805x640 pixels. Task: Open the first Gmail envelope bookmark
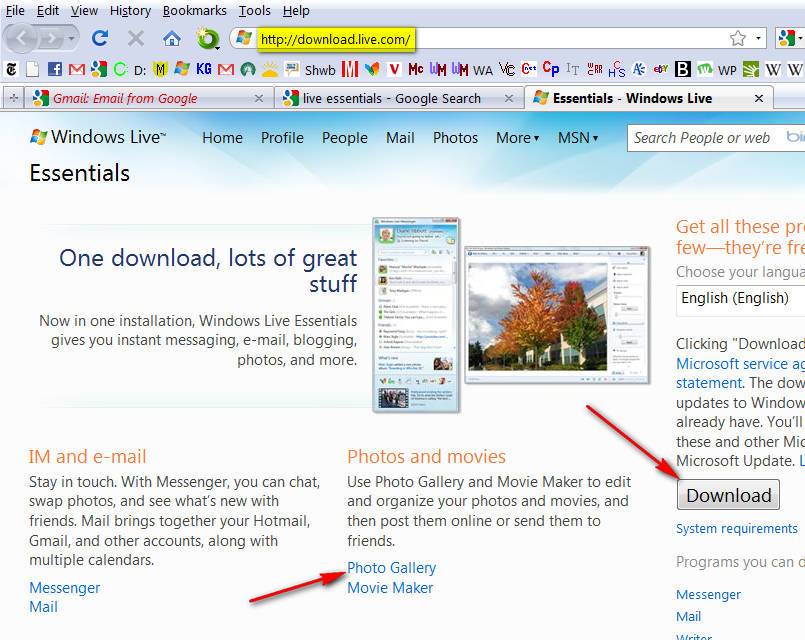point(76,69)
